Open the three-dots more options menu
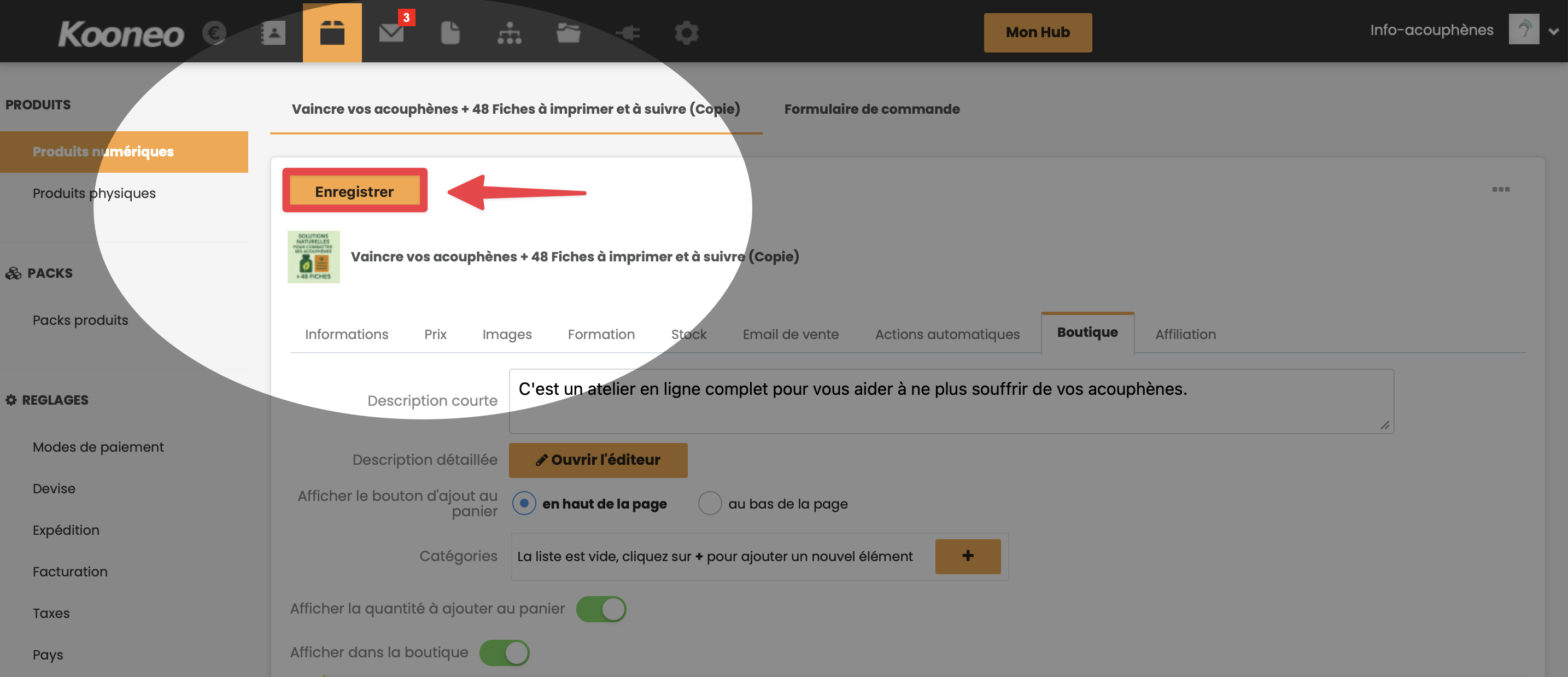1568x677 pixels. [x=1500, y=189]
